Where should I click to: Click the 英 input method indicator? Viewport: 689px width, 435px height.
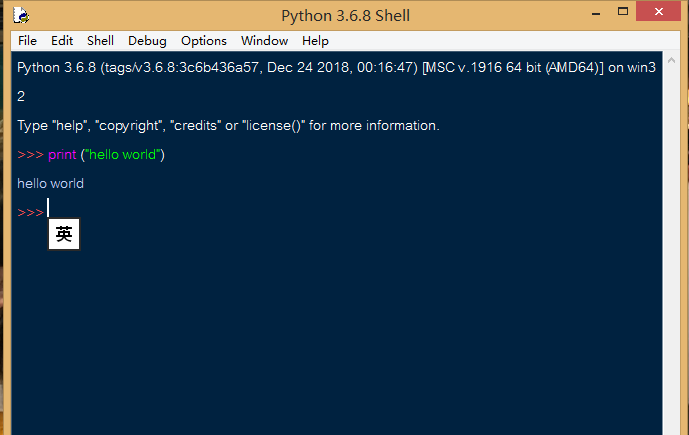click(64, 235)
